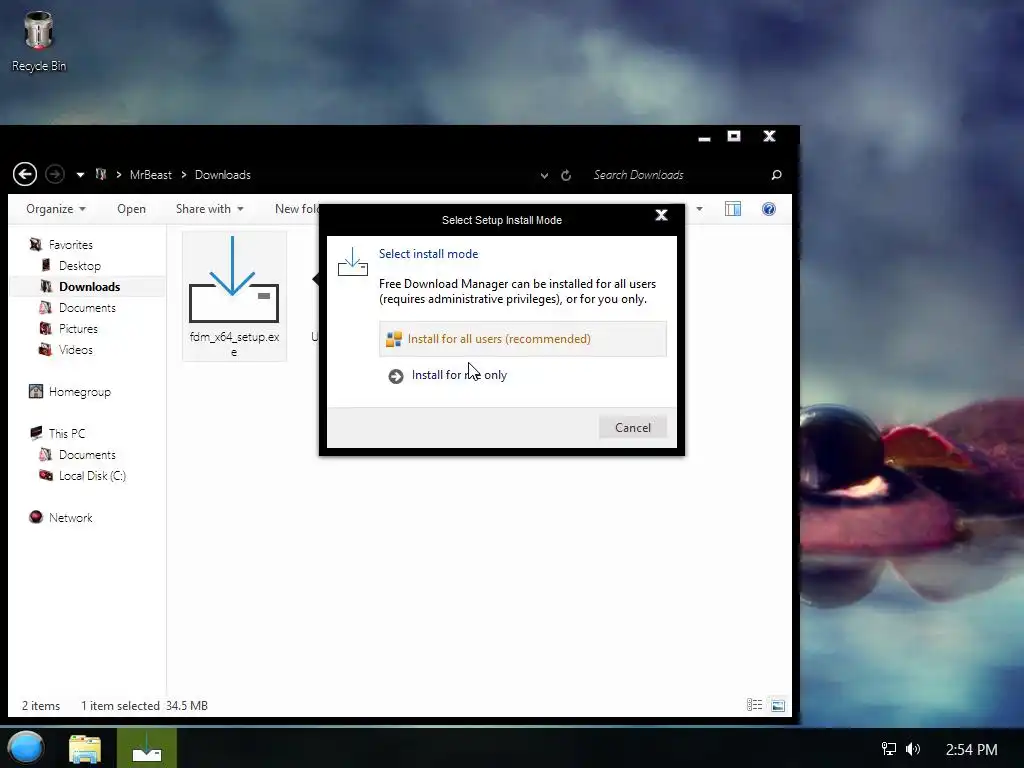Select fdm_x64_setup.exe file

point(234,296)
